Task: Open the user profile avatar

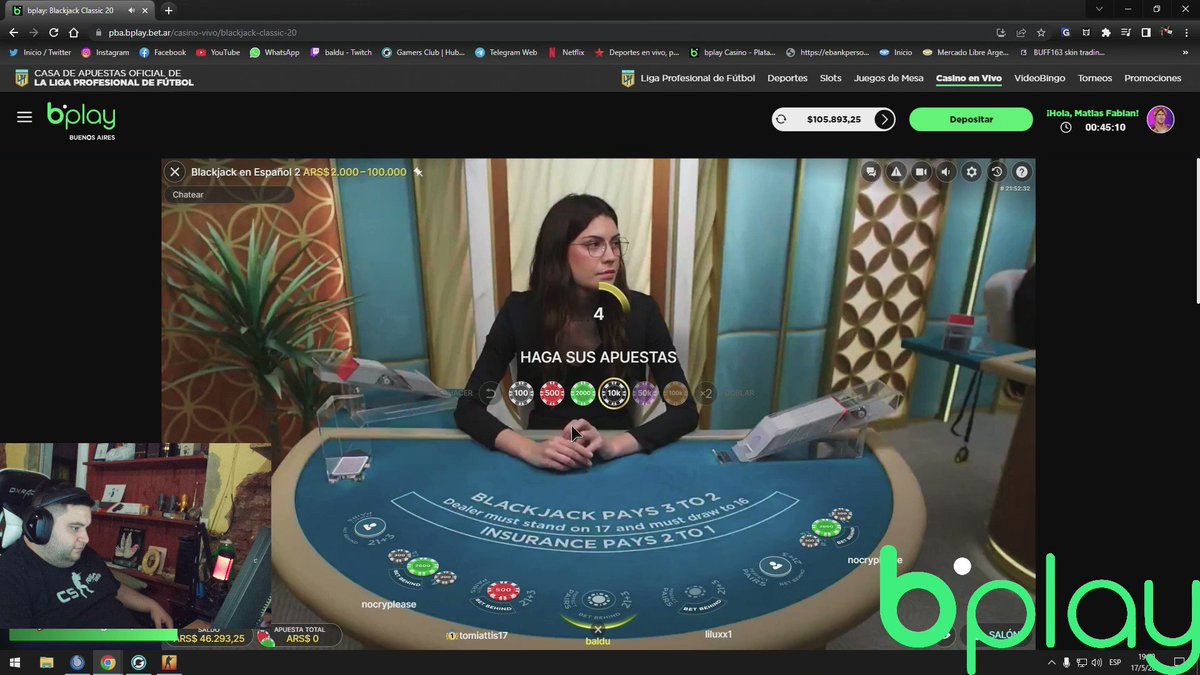Action: point(1160,119)
